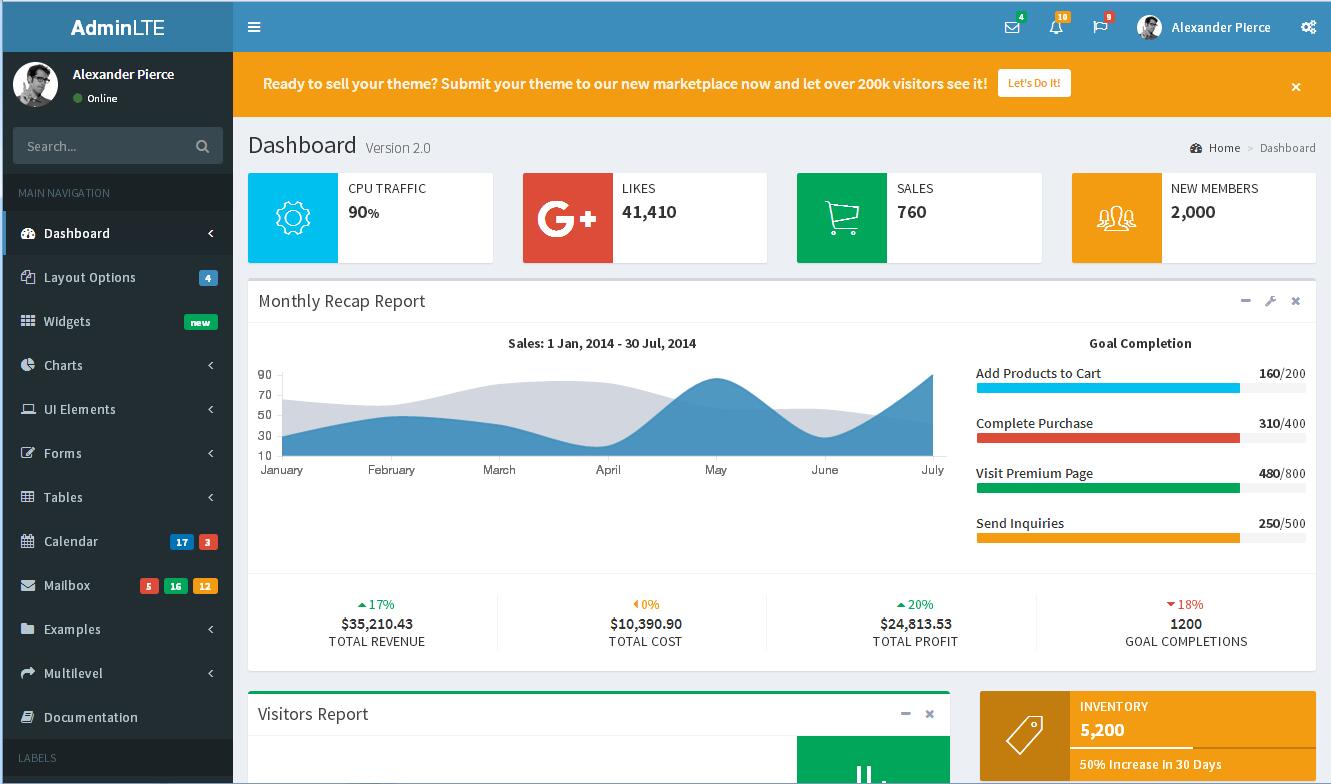Open the control sidebar gears icon
The height and width of the screenshot is (784, 1331).
point(1308,27)
